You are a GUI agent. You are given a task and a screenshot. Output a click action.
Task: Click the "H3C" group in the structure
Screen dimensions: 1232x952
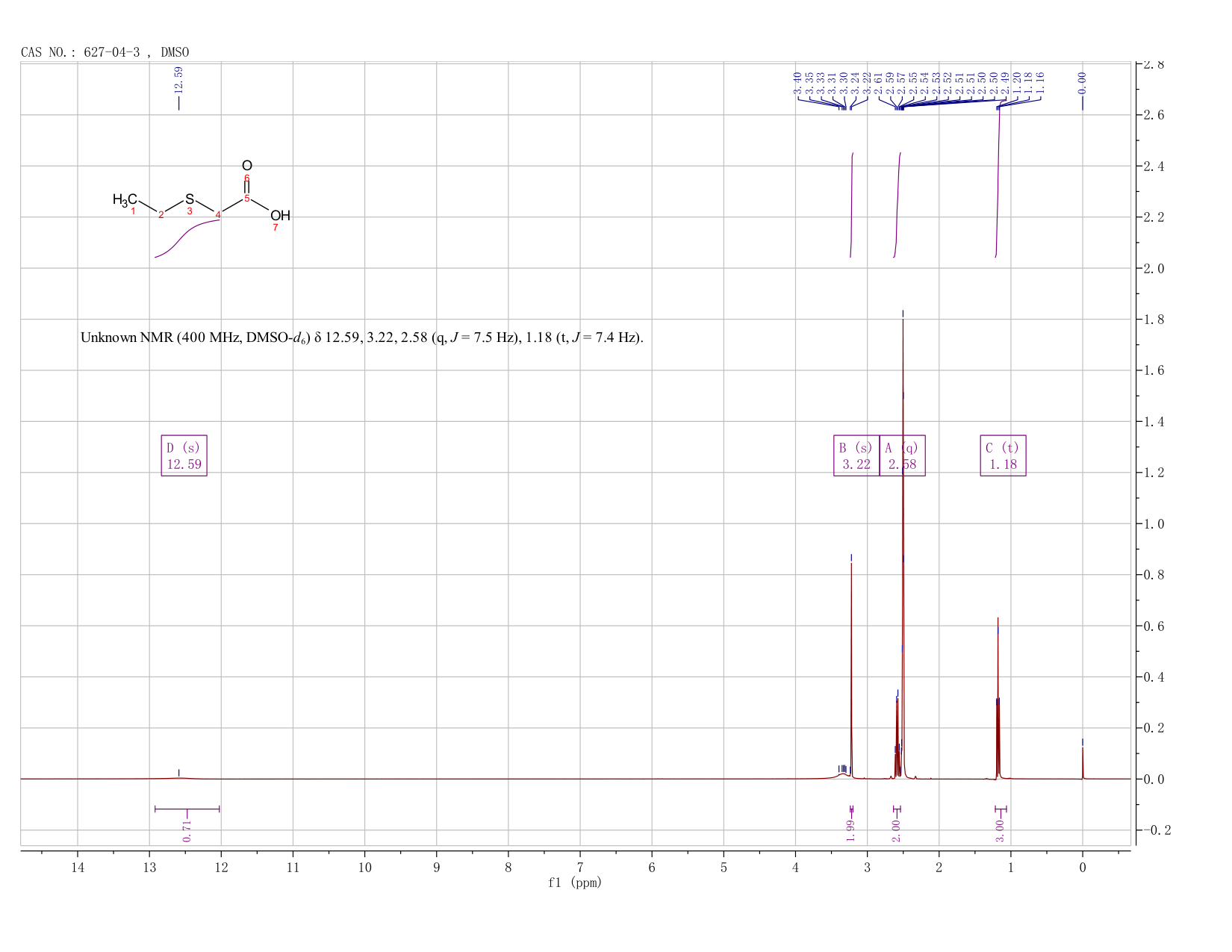pyautogui.click(x=125, y=199)
